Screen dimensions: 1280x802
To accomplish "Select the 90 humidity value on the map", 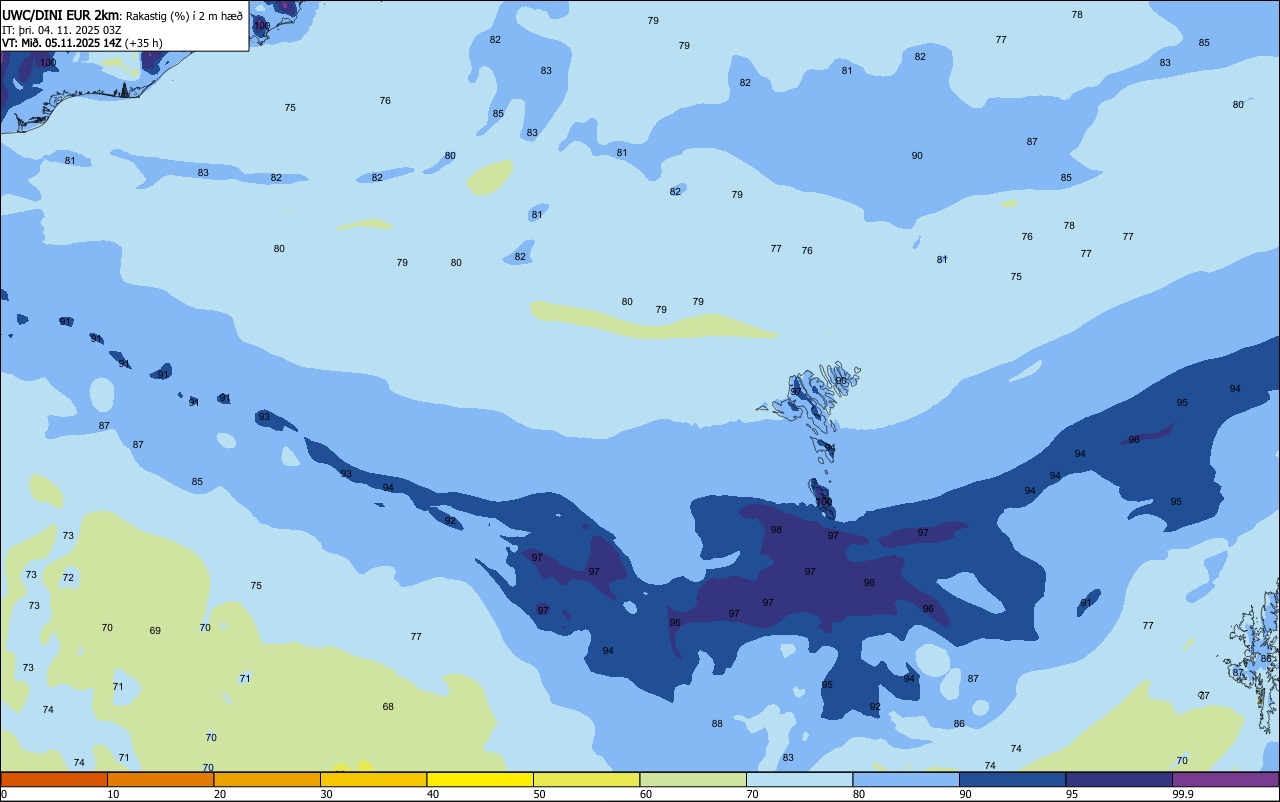I will (x=917, y=156).
